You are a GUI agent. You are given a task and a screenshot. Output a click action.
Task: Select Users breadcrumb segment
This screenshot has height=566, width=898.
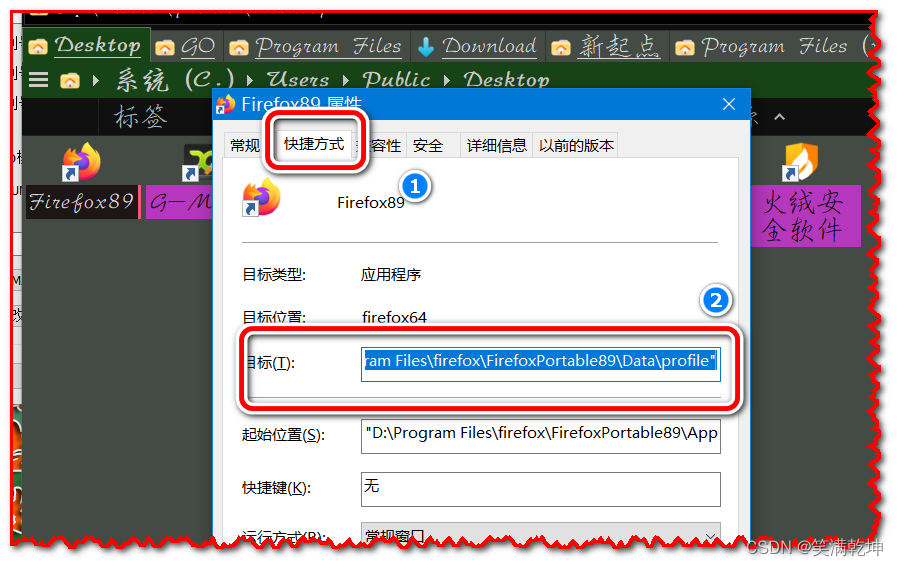[298, 80]
